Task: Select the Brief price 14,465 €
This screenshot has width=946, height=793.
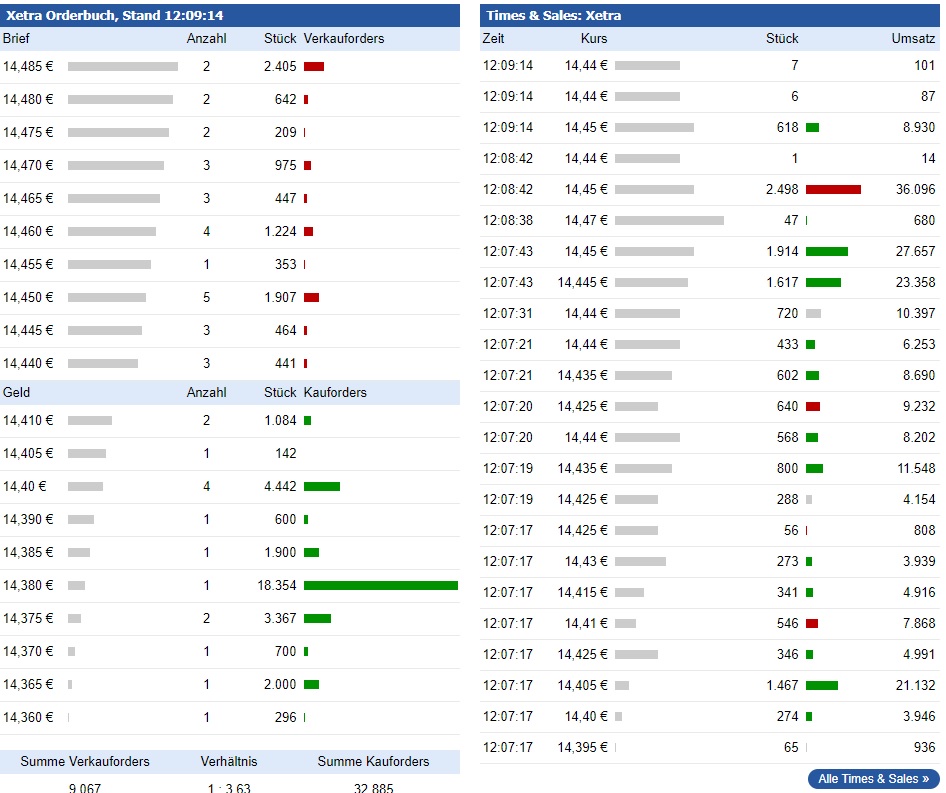Action: (28, 198)
